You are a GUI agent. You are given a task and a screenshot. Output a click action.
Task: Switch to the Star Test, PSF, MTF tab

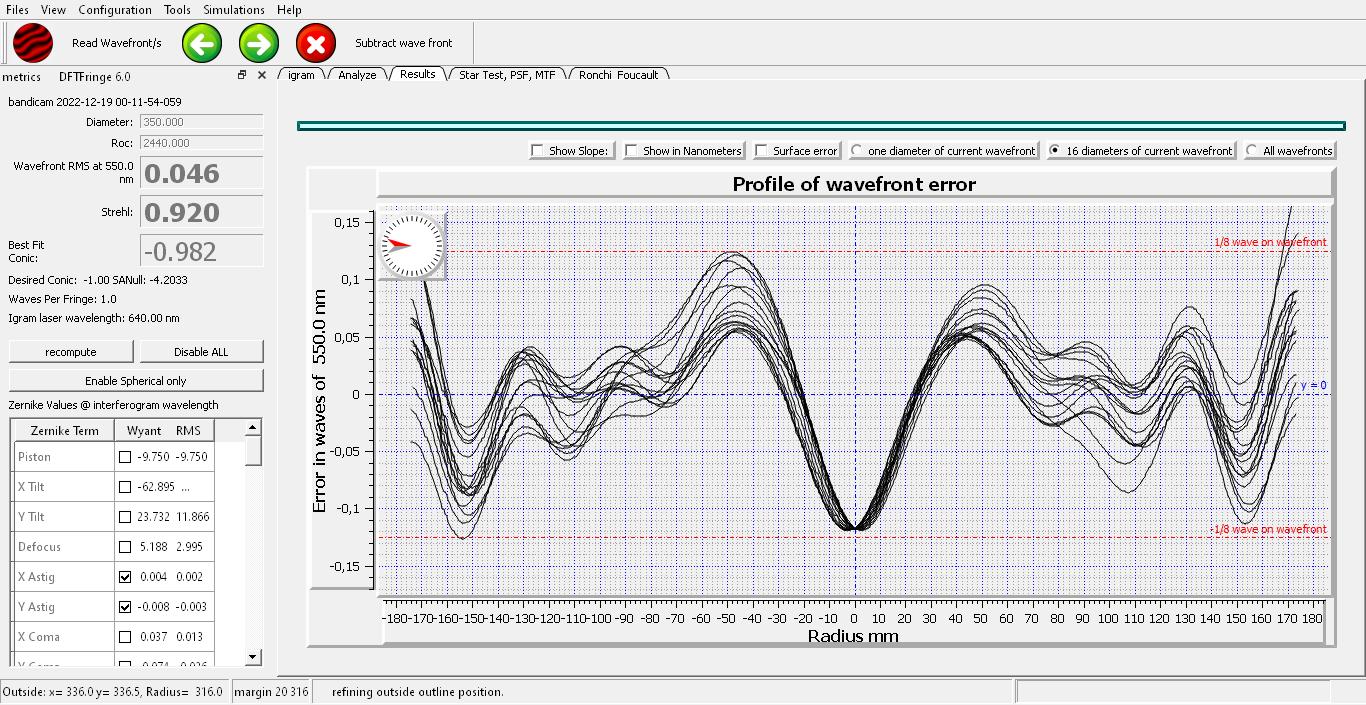(x=506, y=75)
